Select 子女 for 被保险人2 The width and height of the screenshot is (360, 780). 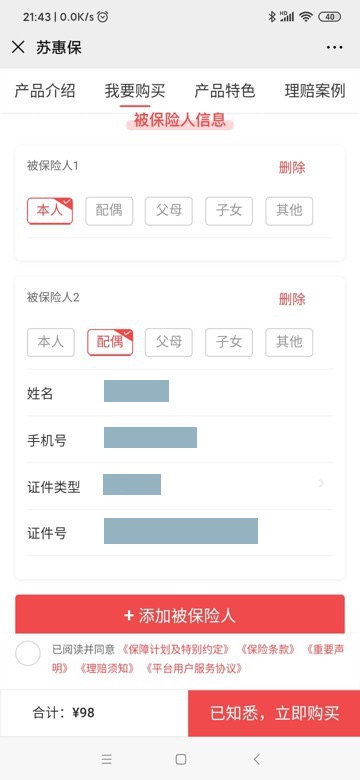click(x=229, y=342)
